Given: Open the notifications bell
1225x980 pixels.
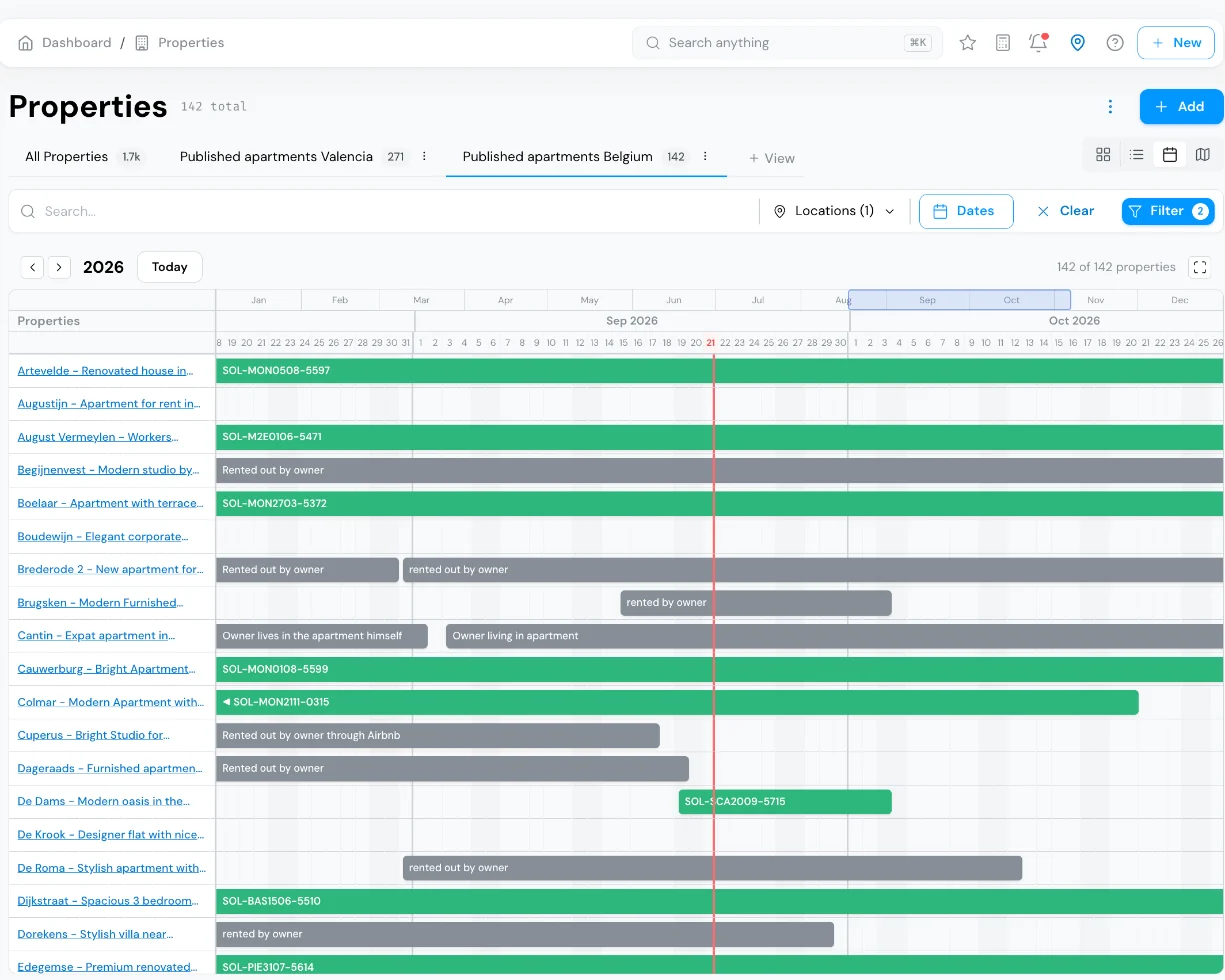Looking at the screenshot, I should pos(1038,43).
